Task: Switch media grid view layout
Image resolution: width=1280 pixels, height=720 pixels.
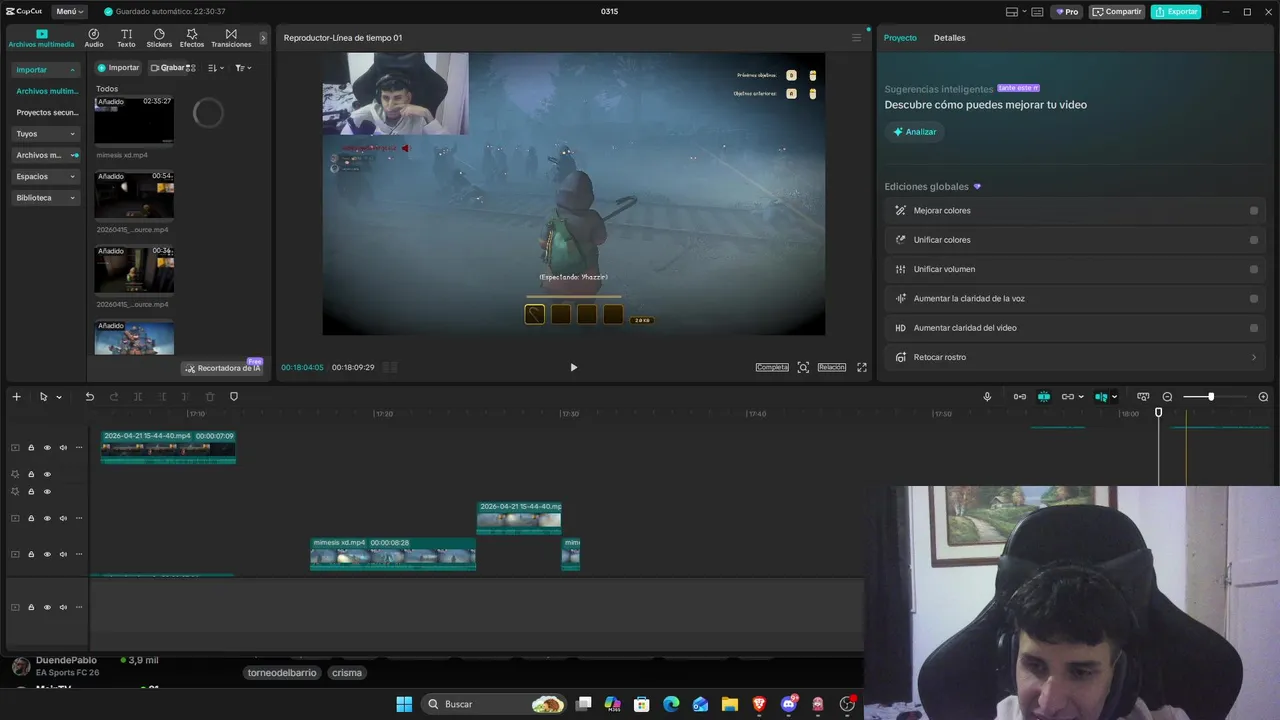Action: (x=191, y=68)
